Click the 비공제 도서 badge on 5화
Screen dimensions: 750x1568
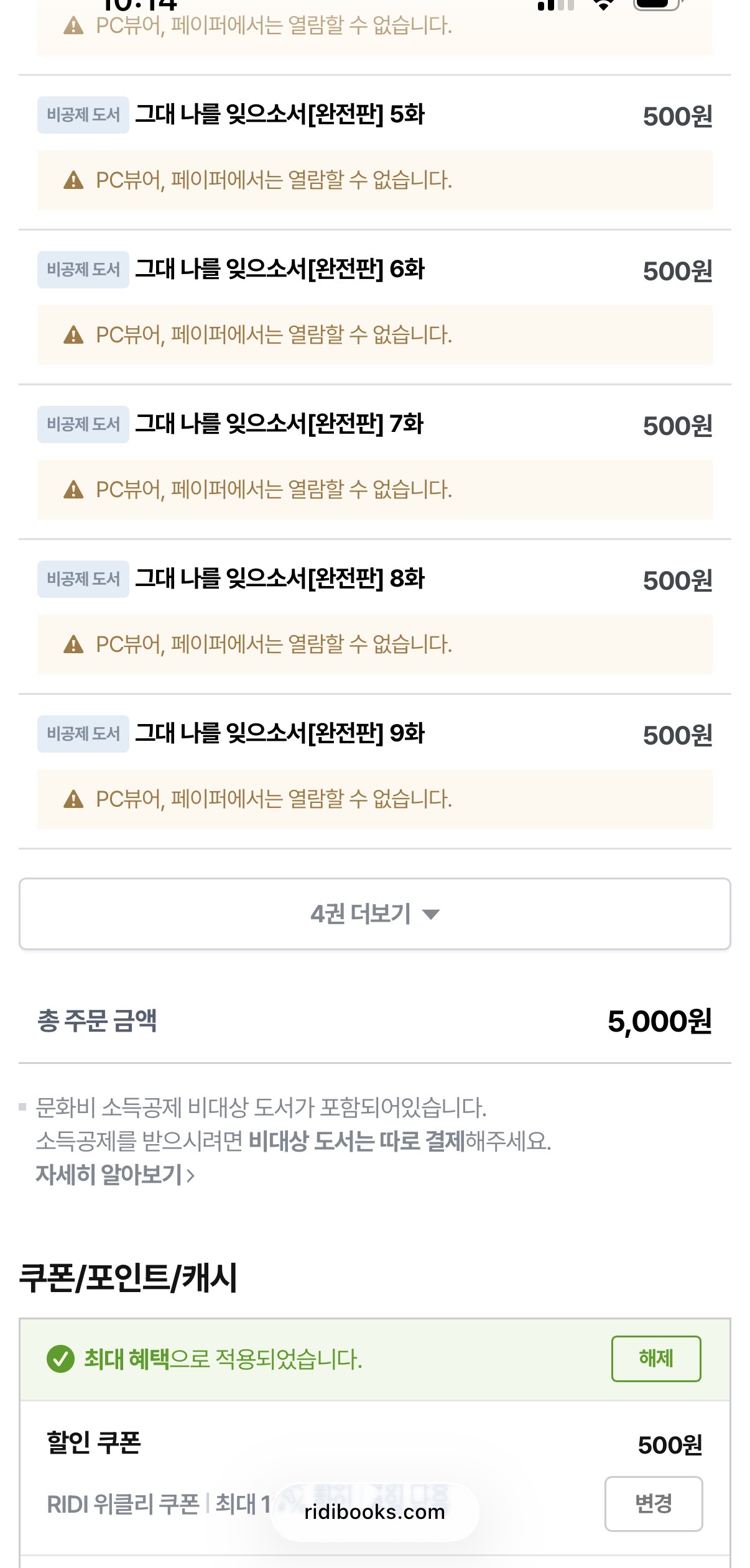point(83,115)
